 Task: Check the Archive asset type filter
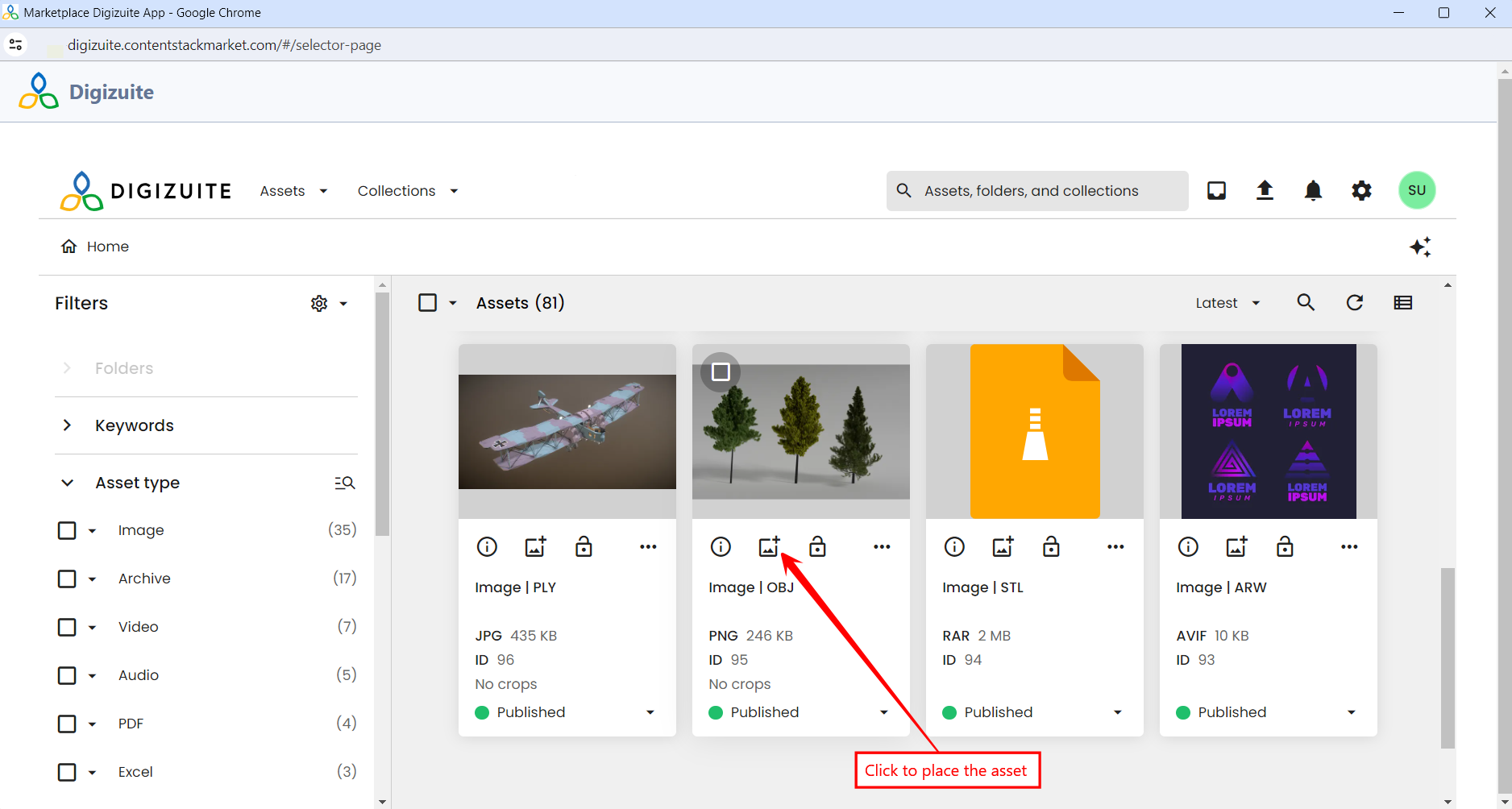67,579
